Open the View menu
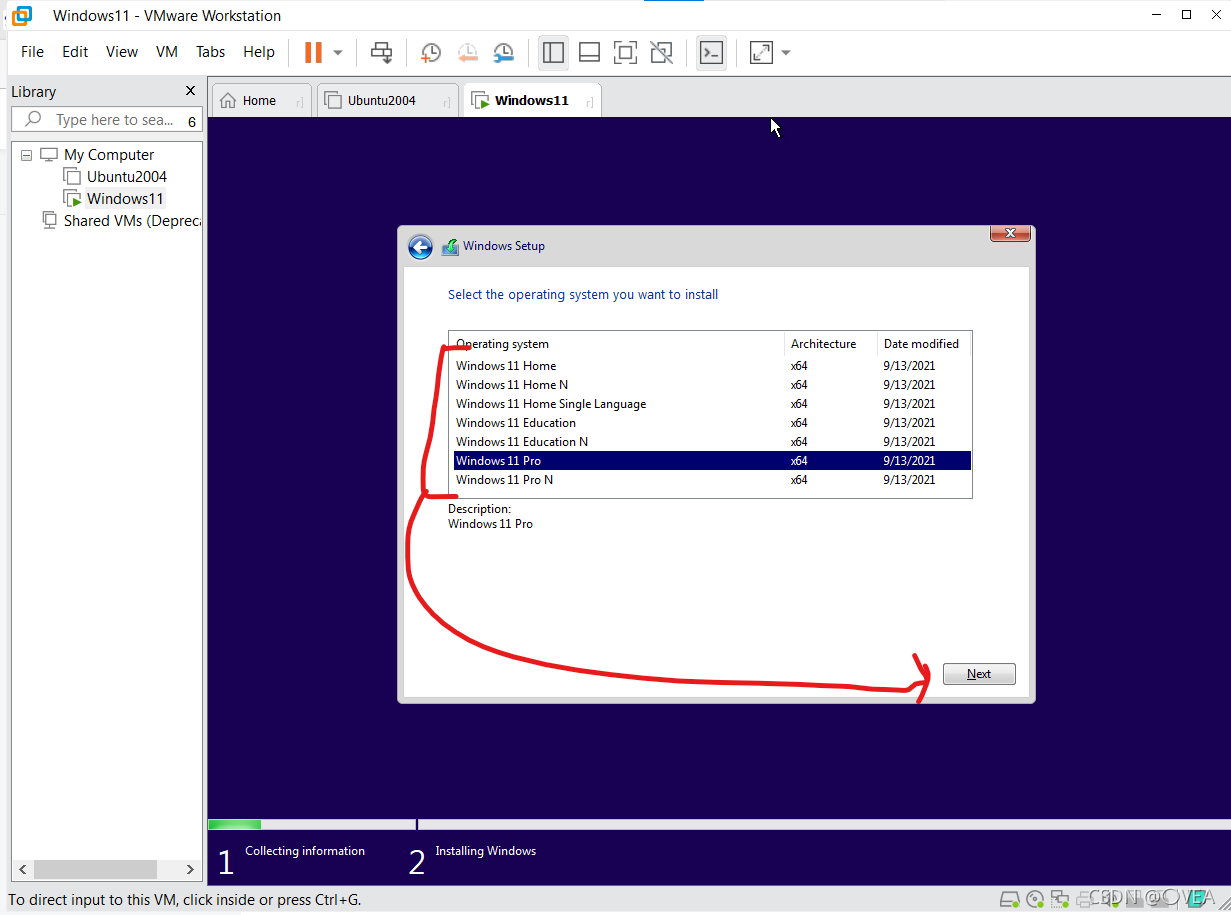This screenshot has height=915, width=1231. pyautogui.click(x=122, y=52)
